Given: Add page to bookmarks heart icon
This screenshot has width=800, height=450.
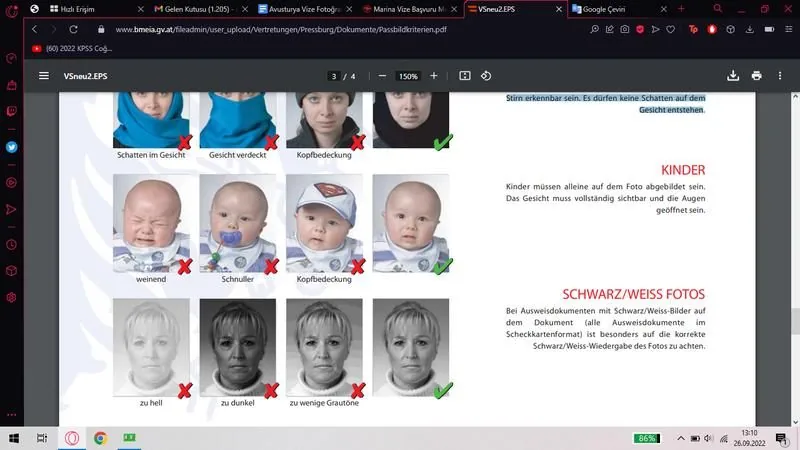Looking at the screenshot, I should tap(670, 30).
